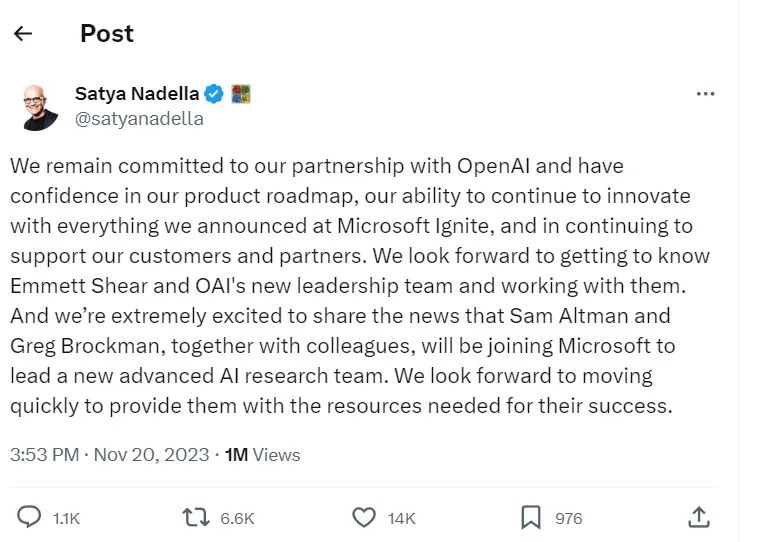View analytics via the 1M Views link

pos(263,455)
